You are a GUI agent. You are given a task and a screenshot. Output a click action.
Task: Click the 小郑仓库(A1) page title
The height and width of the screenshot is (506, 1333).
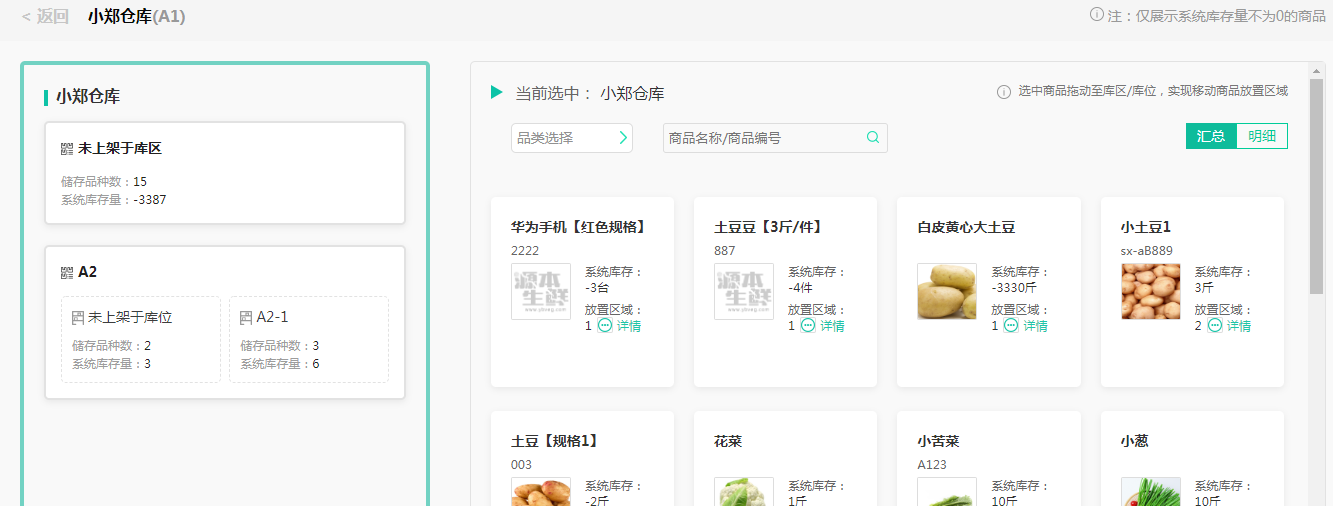(x=136, y=16)
